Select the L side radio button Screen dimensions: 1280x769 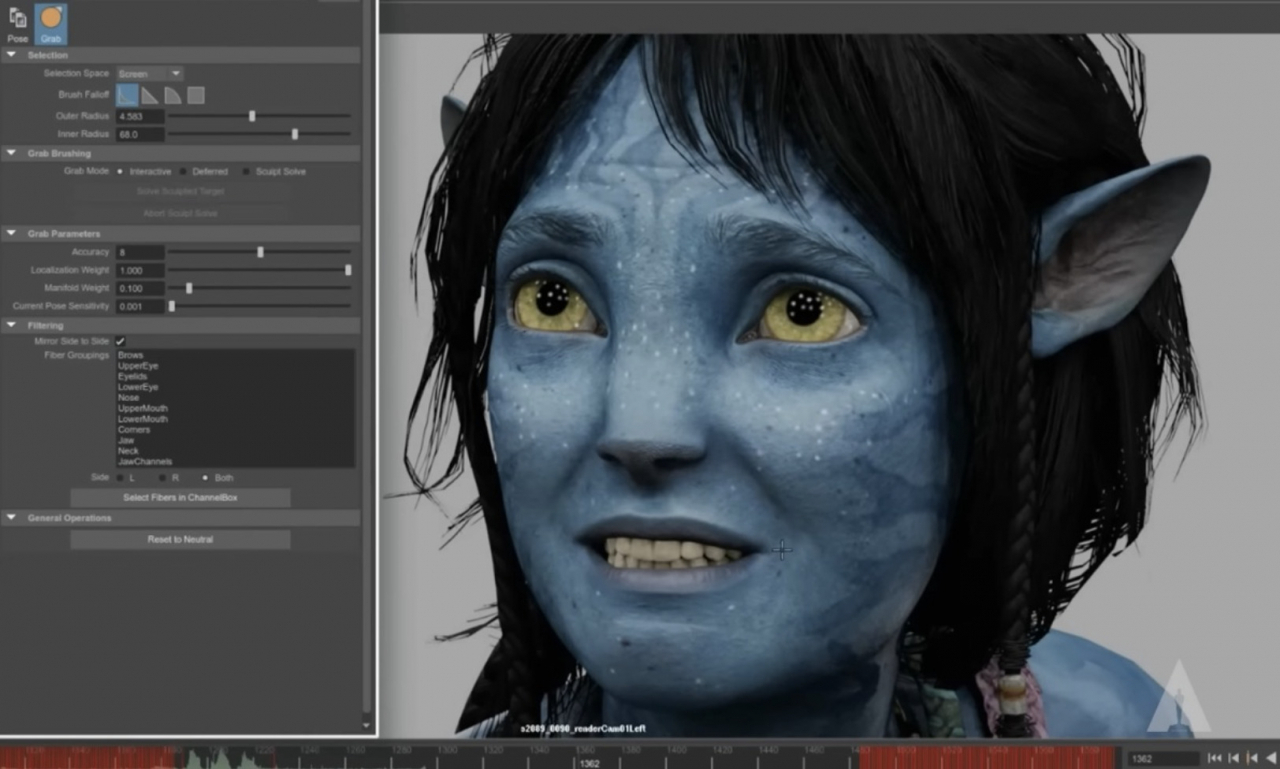coord(120,478)
